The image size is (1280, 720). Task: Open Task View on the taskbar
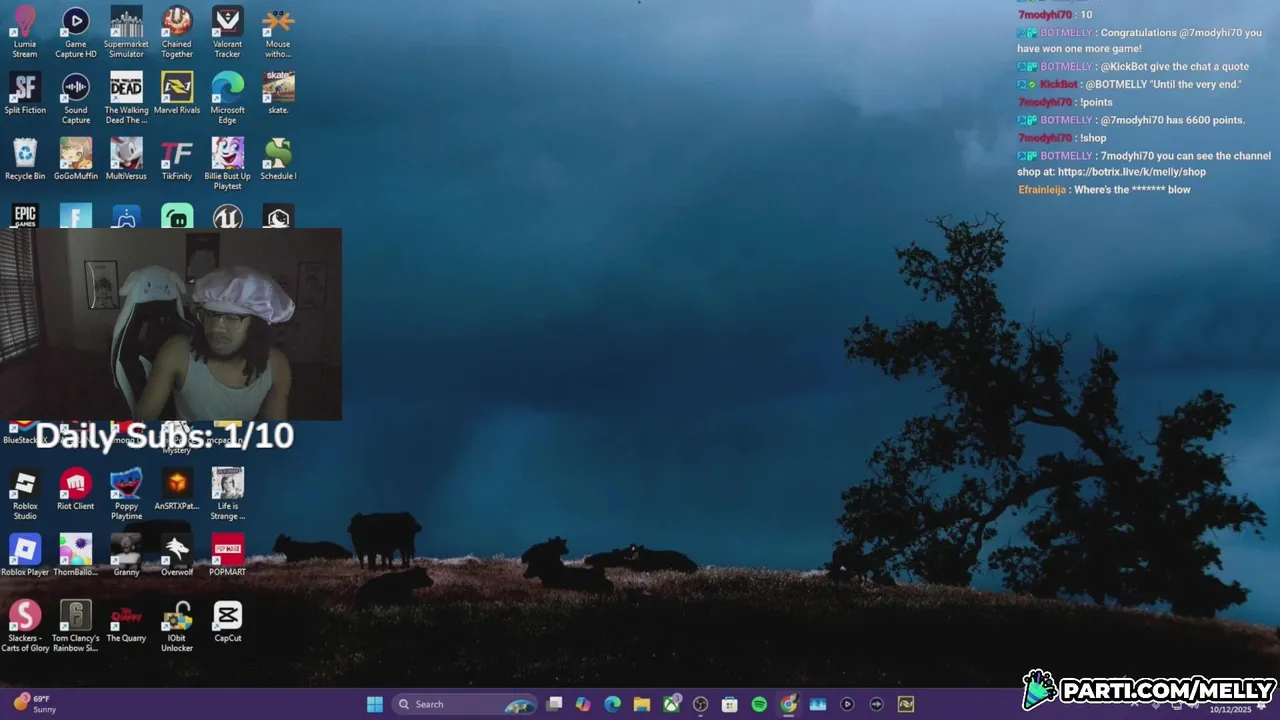coord(554,704)
